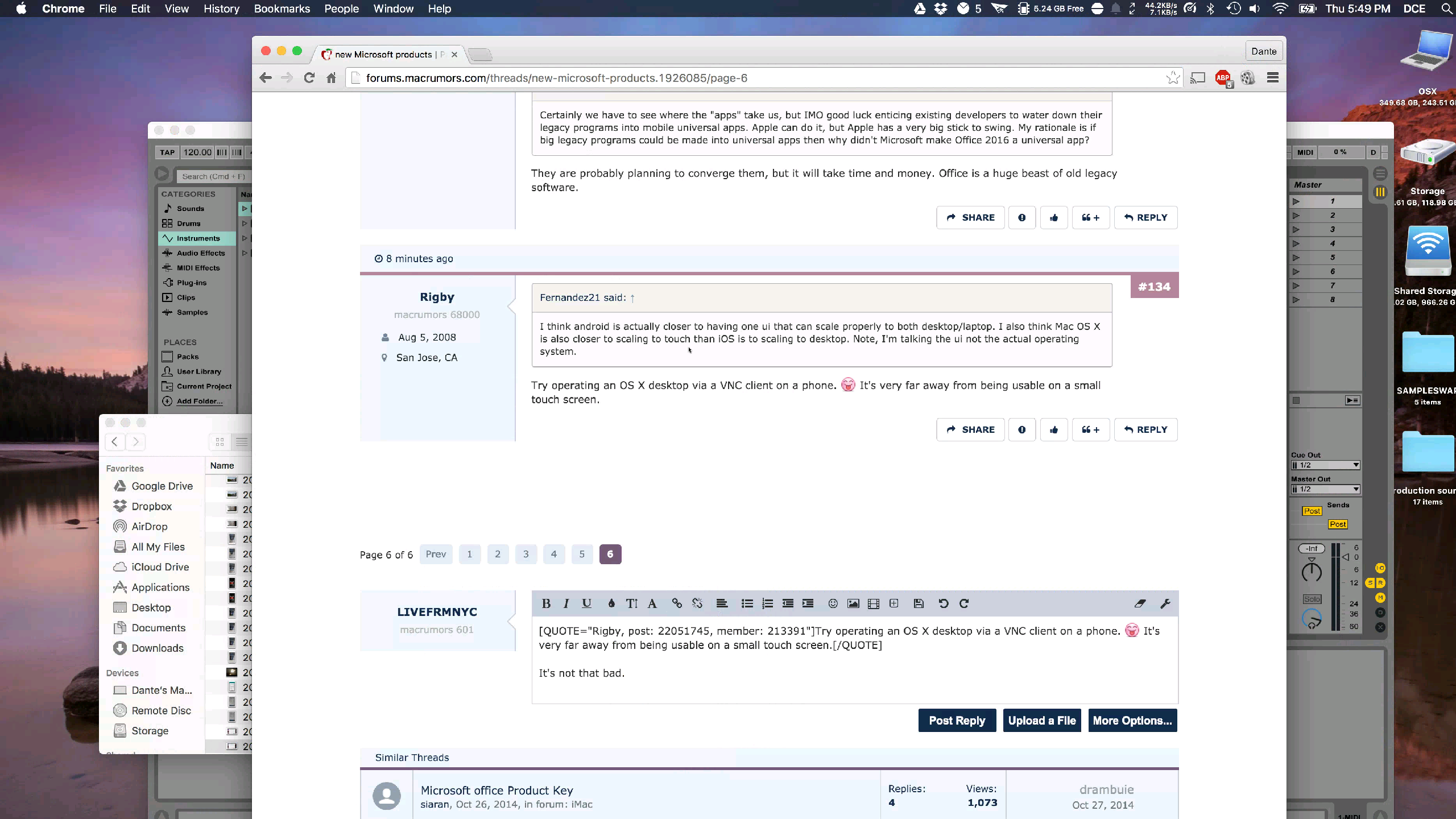Image resolution: width=1456 pixels, height=819 pixels.
Task: Toggle the D button in Ableton top bar
Action: tap(1374, 152)
